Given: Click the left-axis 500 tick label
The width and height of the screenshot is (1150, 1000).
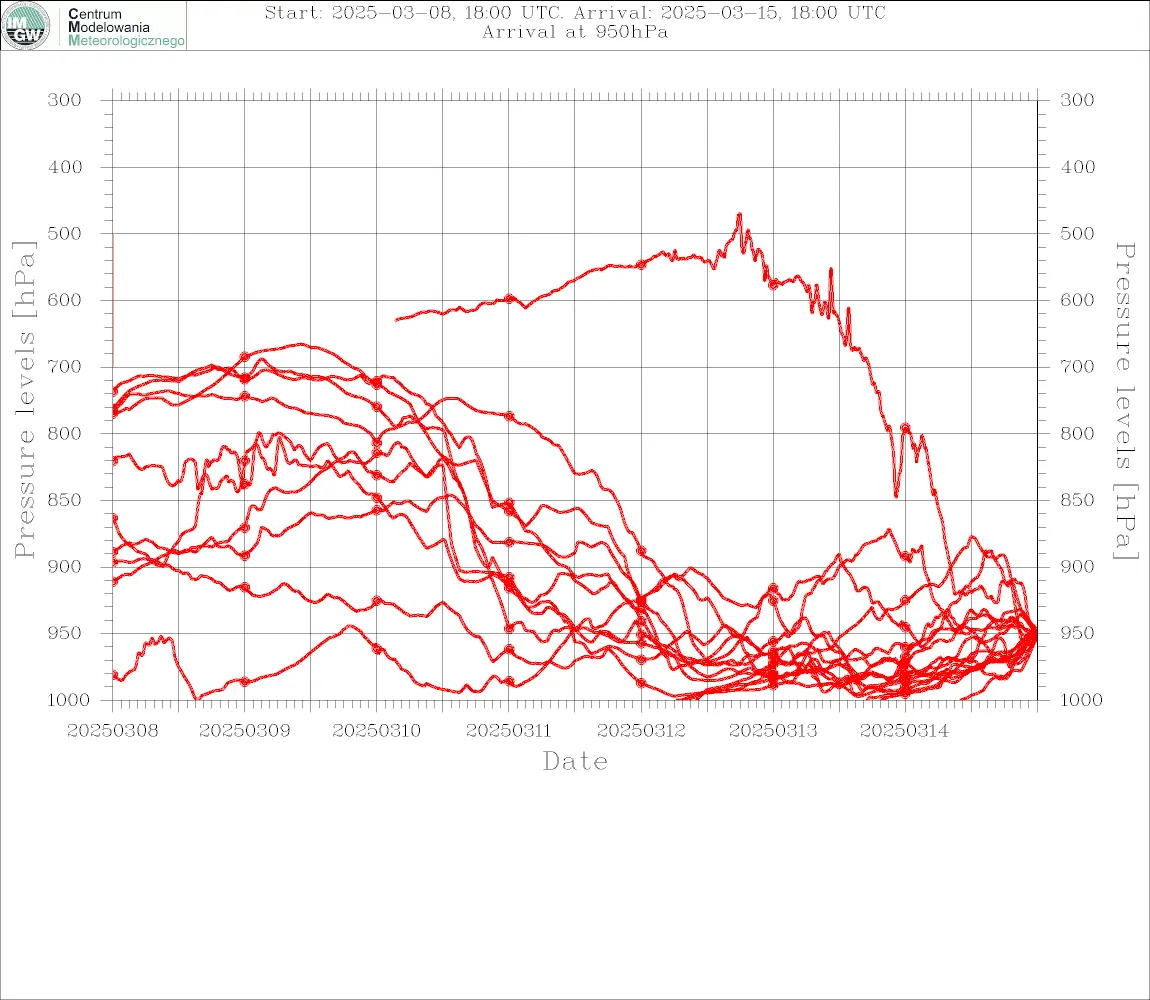Looking at the screenshot, I should (65, 233).
